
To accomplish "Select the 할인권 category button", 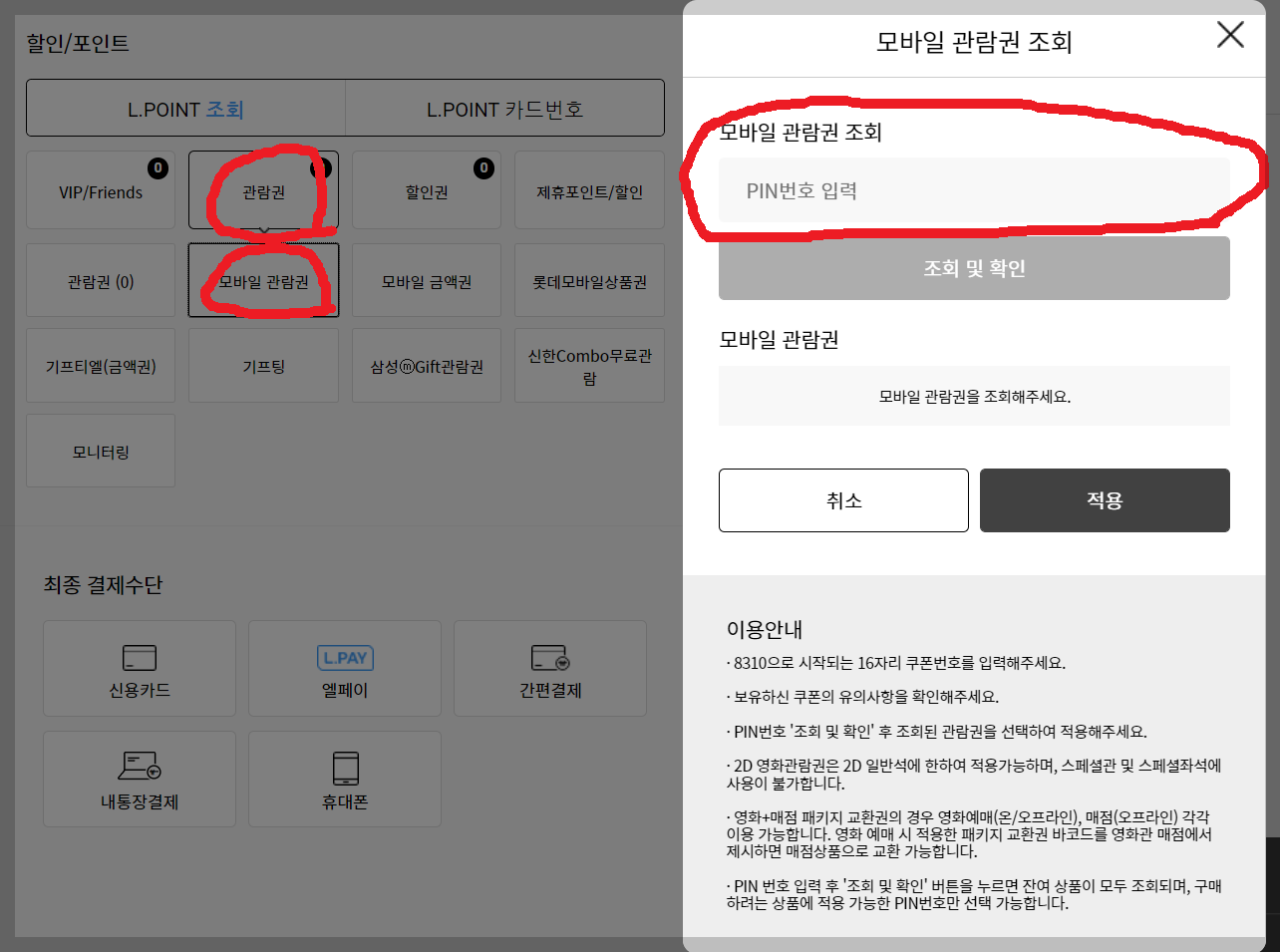I will [x=427, y=190].
